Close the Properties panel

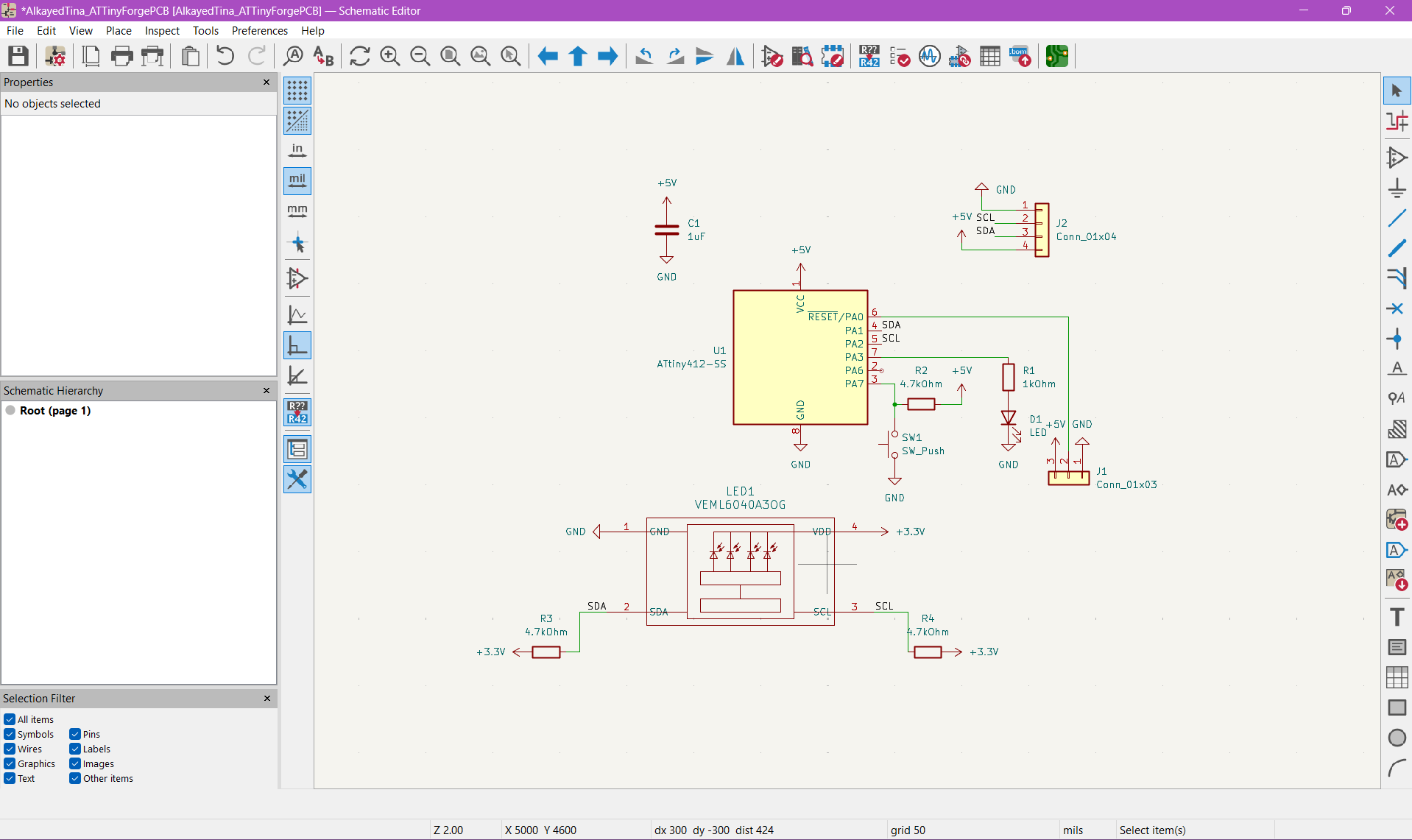point(266,82)
